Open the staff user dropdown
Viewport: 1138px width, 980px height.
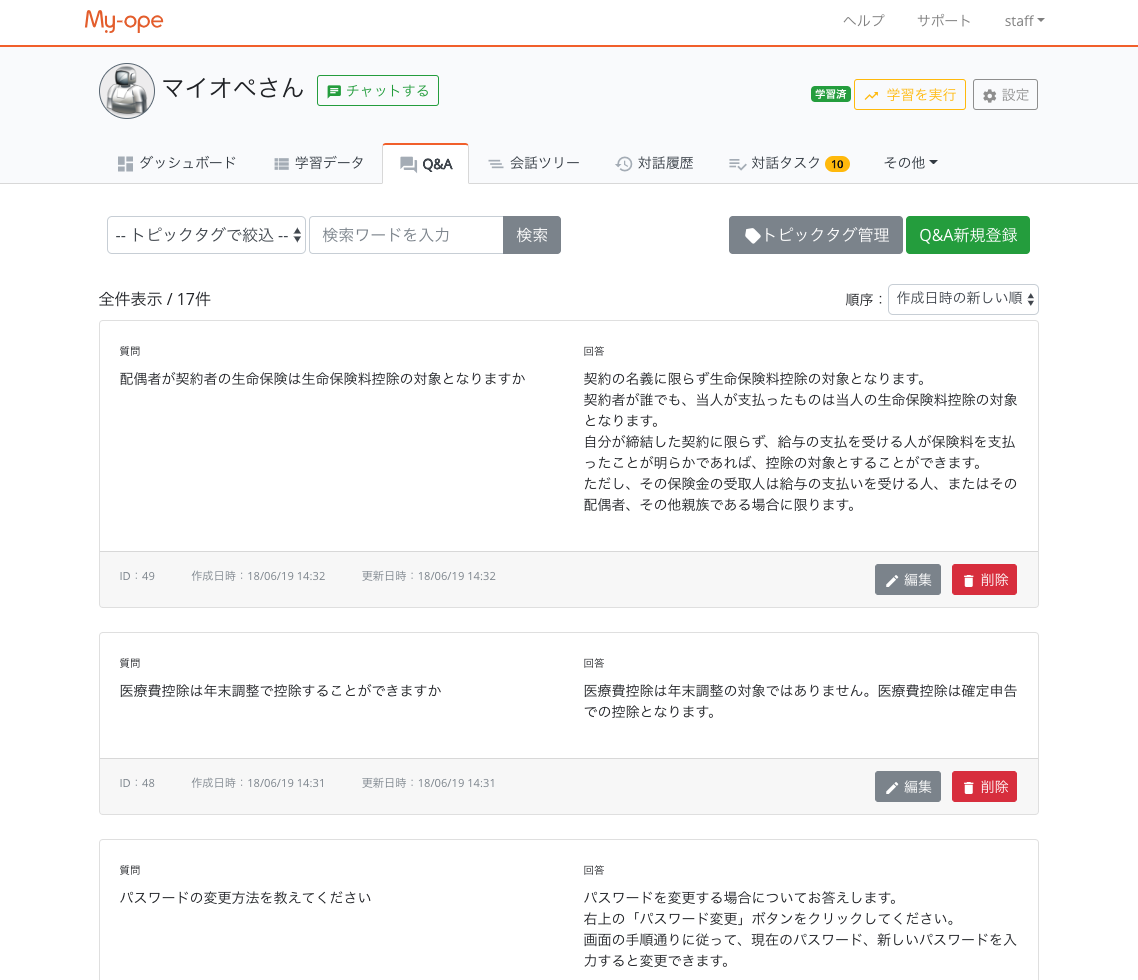(x=1024, y=21)
